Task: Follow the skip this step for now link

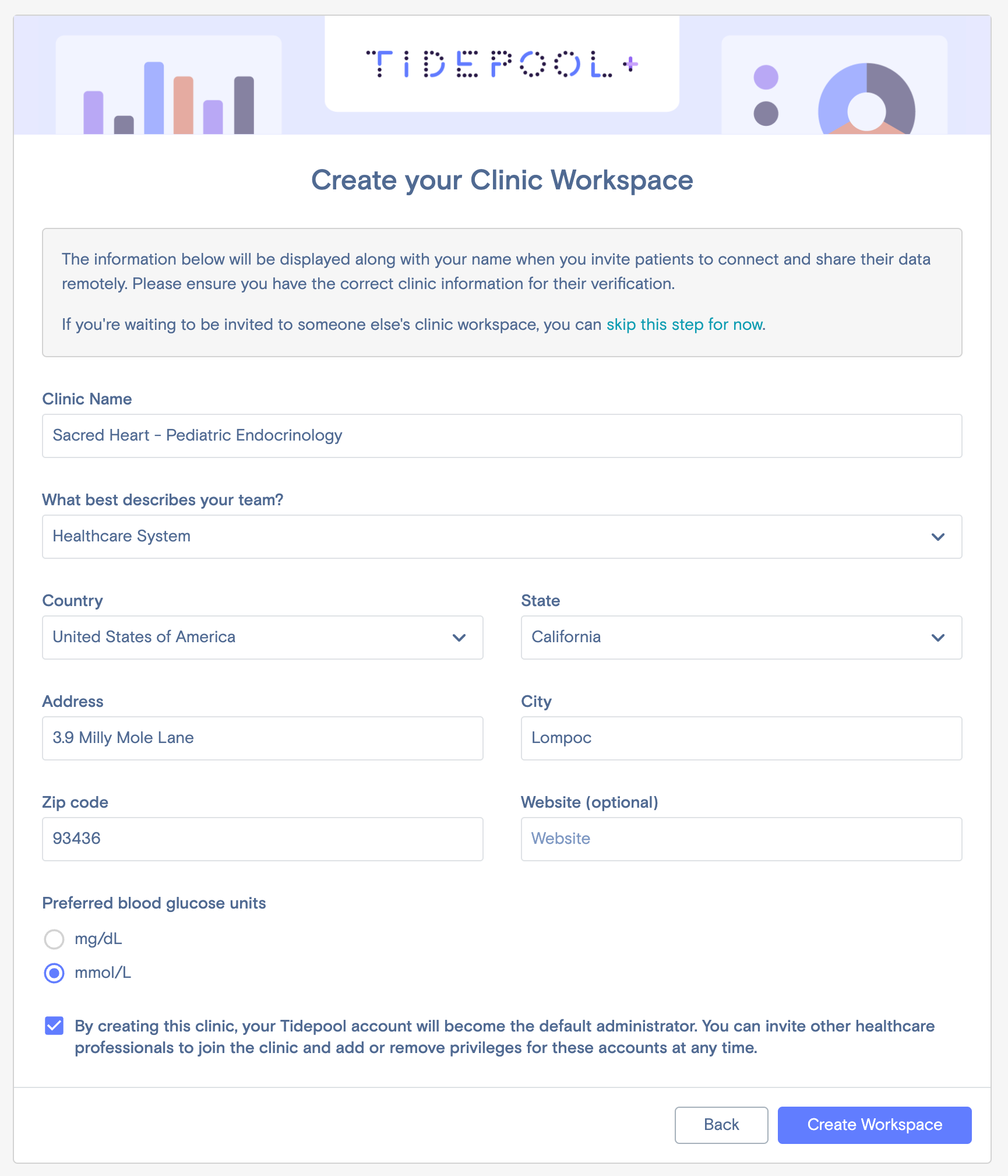Action: click(x=684, y=325)
